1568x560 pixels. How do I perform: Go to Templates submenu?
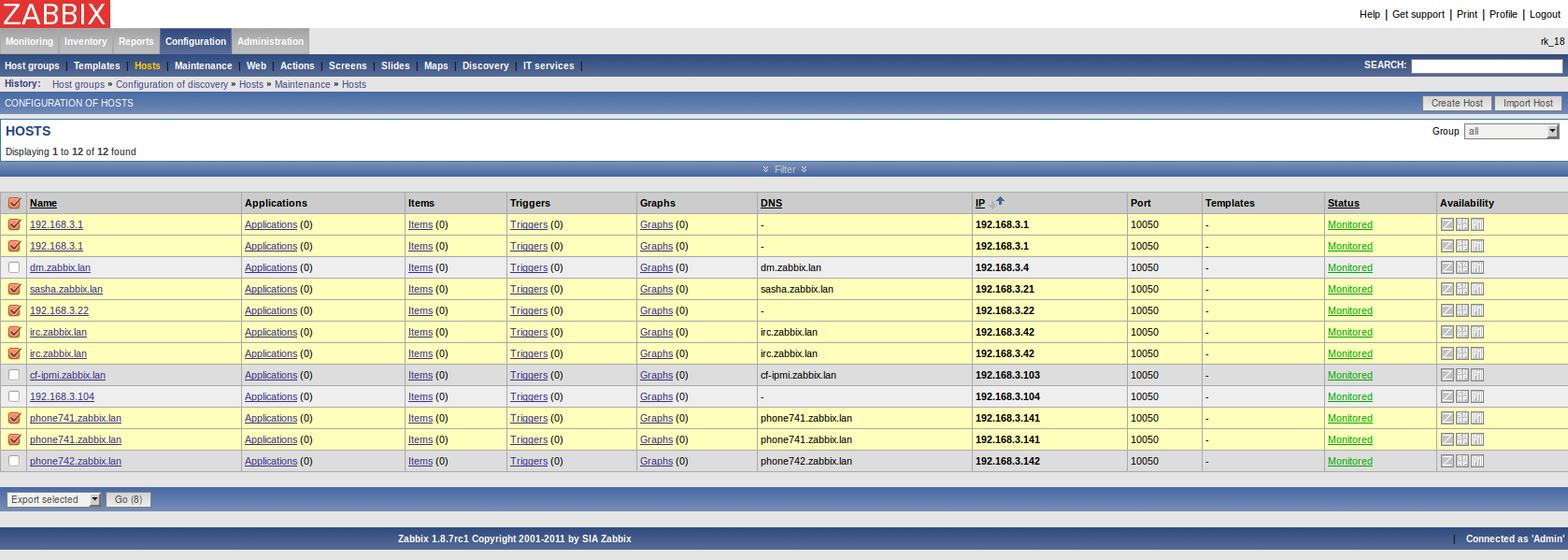pyautogui.click(x=97, y=65)
